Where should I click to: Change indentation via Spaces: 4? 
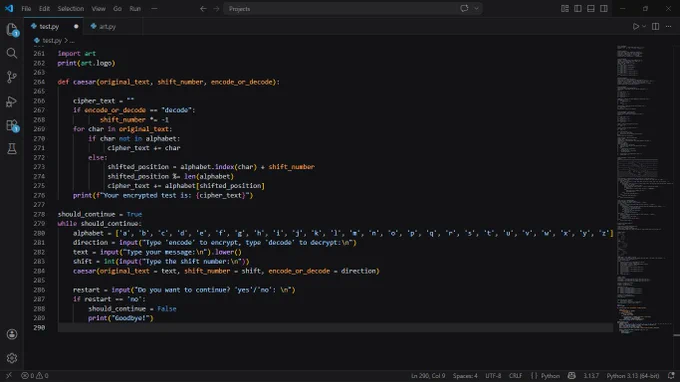465,375
